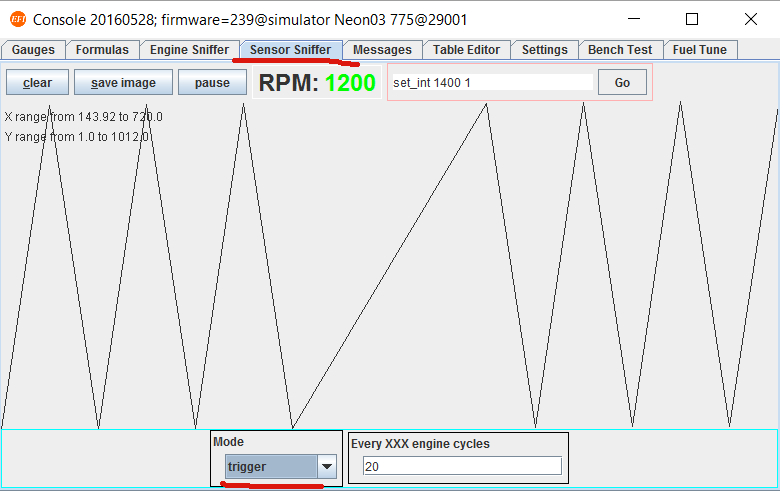Click the rusEFI app icon in title bar
Screen dimensions: 780x491
click(x=17, y=19)
